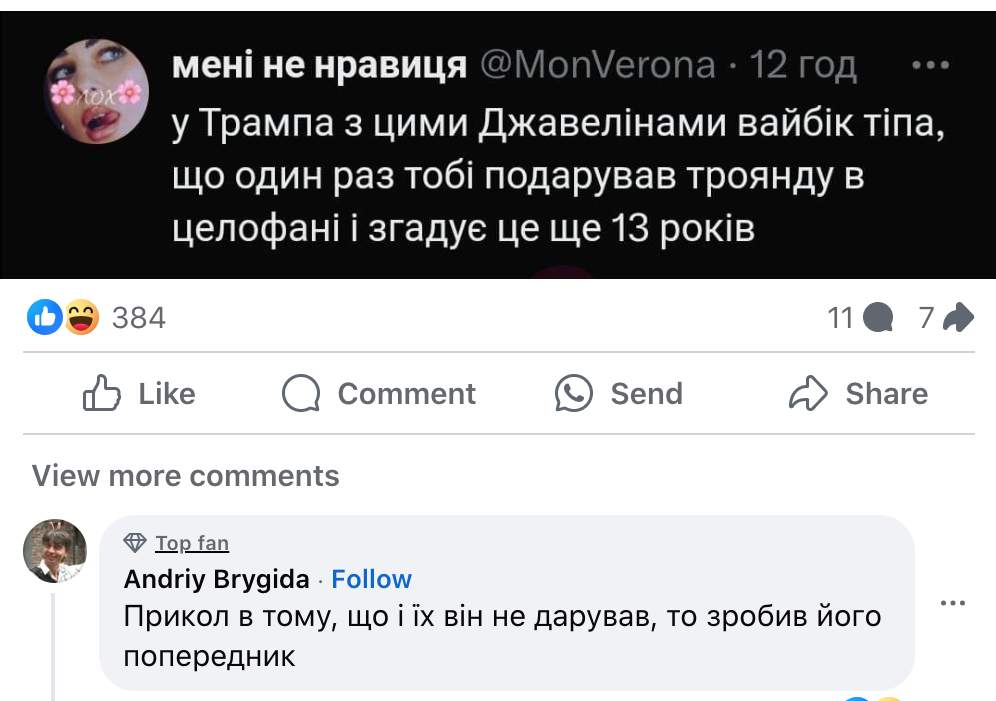Expand View more comments

pos(186,476)
